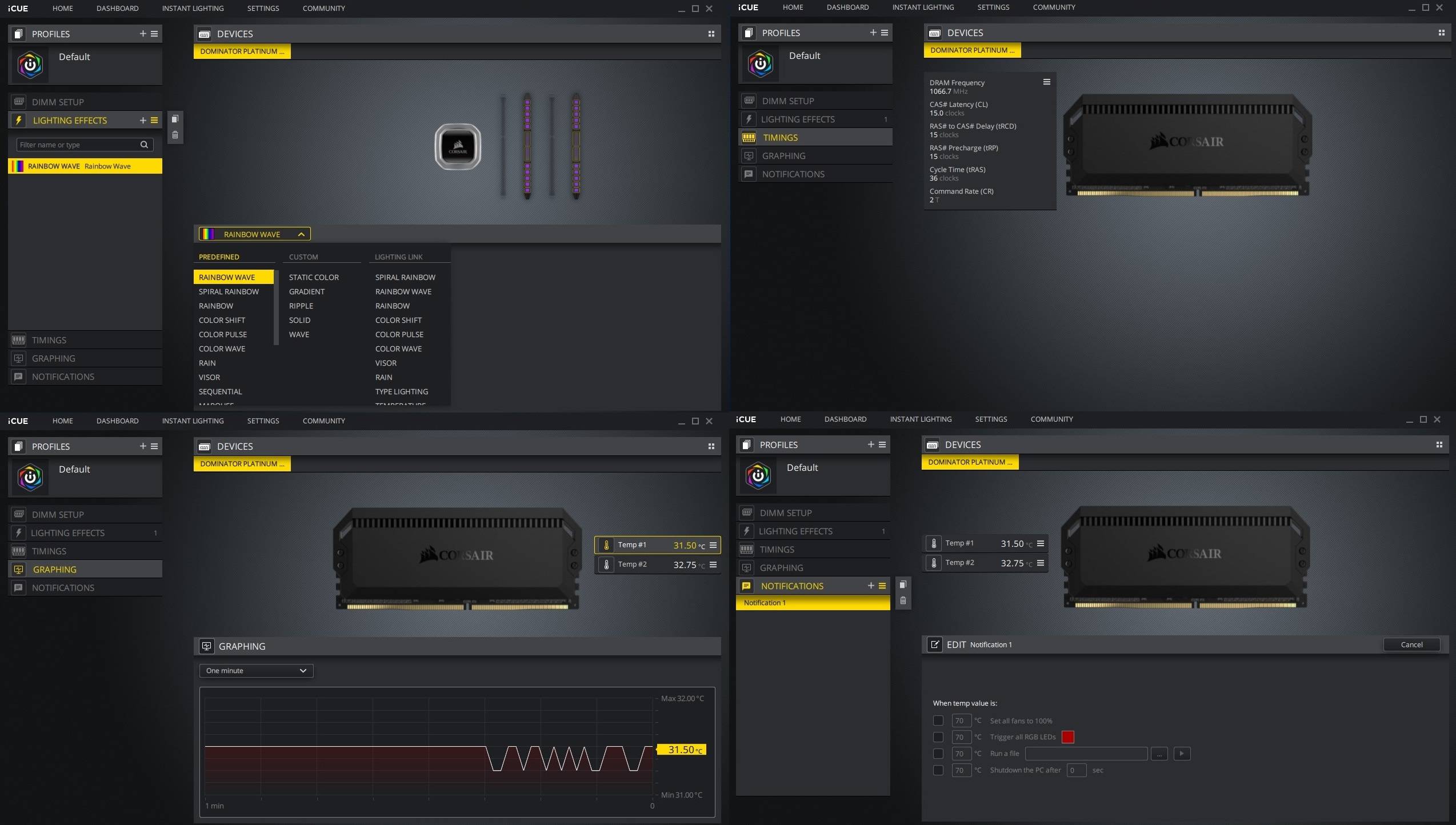
Task: Open DRAM timings panel menu icon
Action: [x=1047, y=82]
